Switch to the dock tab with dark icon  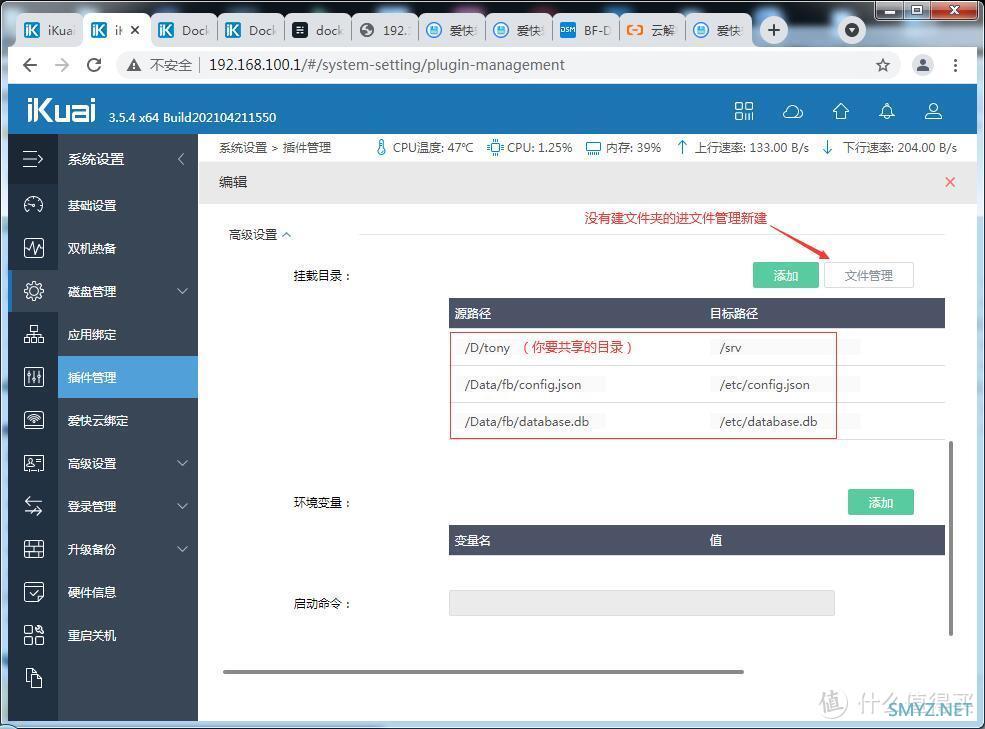tap(318, 30)
